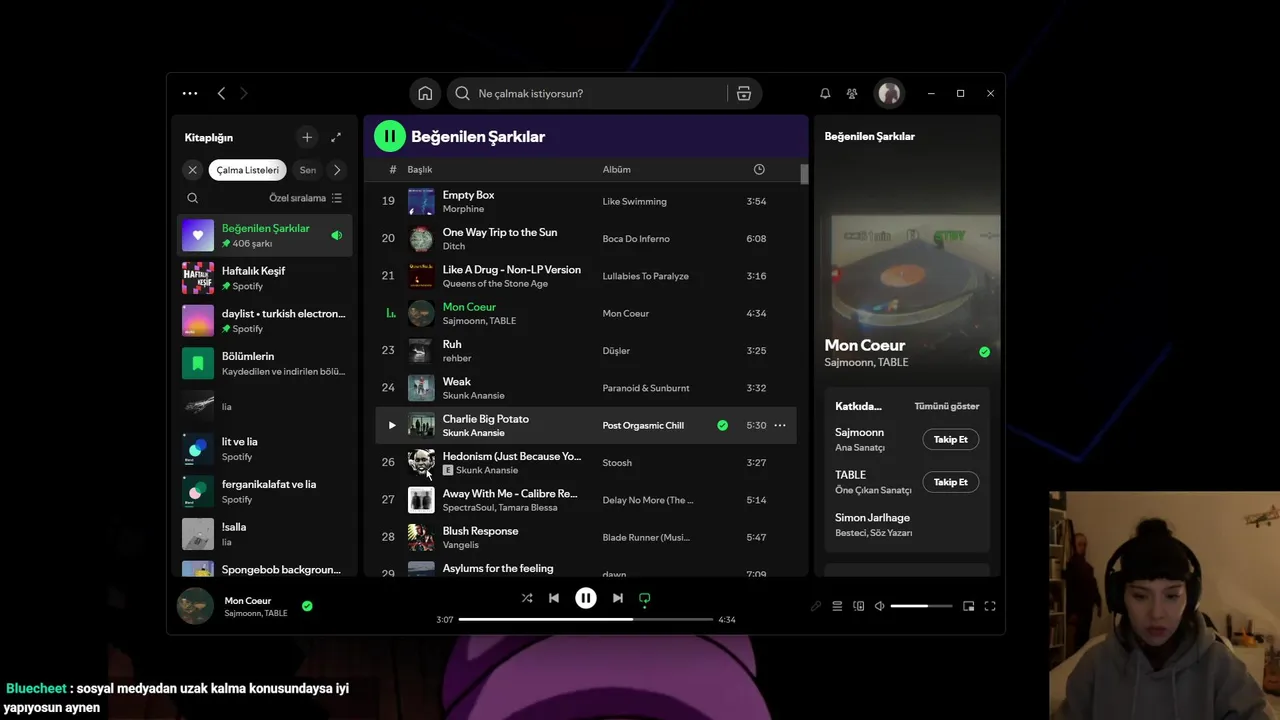The height and width of the screenshot is (720, 1280).
Task: Open the lit ve lia blend
Action: point(265,448)
